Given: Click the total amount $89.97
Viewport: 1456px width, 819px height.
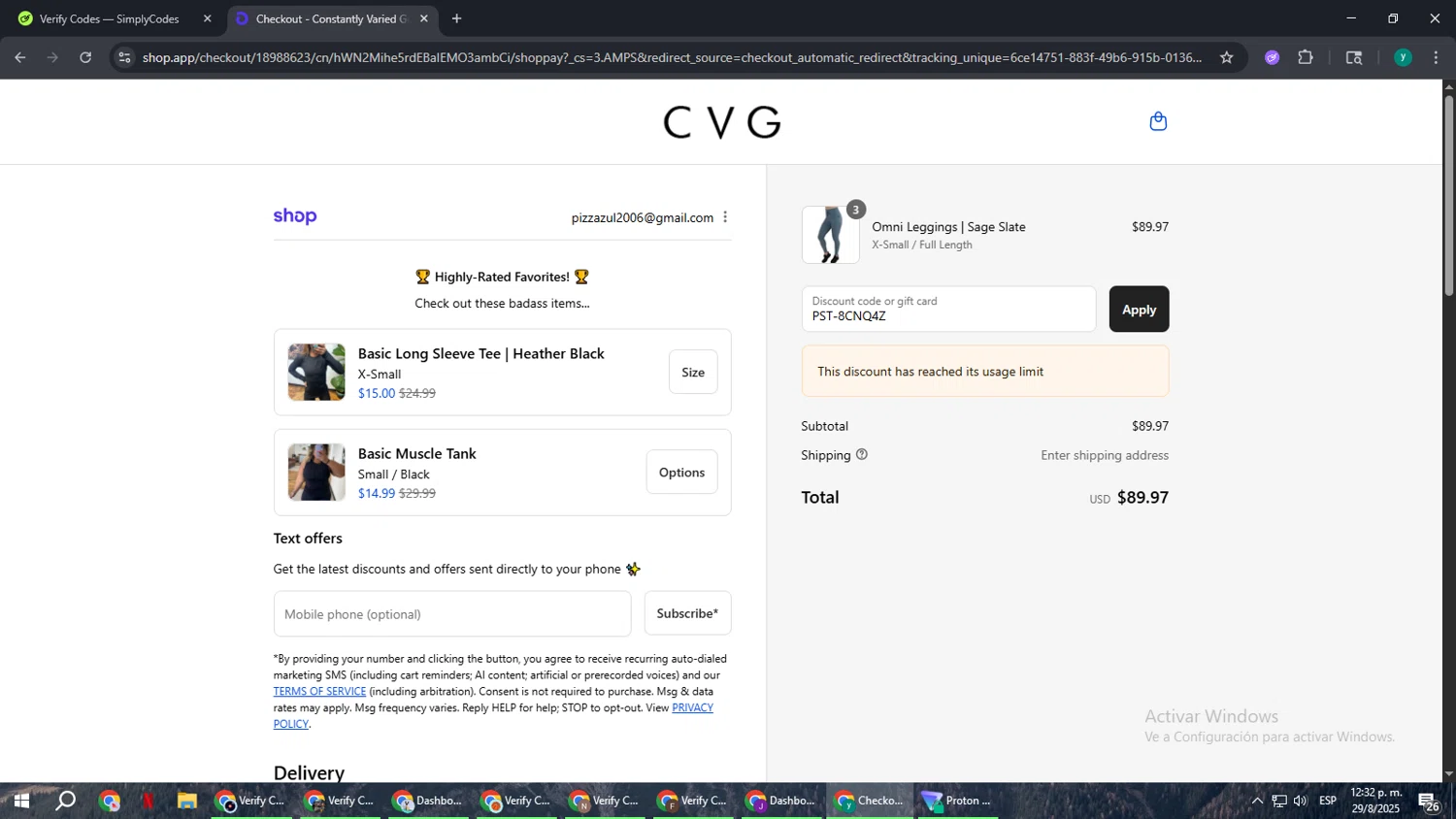Looking at the screenshot, I should coord(1142,497).
